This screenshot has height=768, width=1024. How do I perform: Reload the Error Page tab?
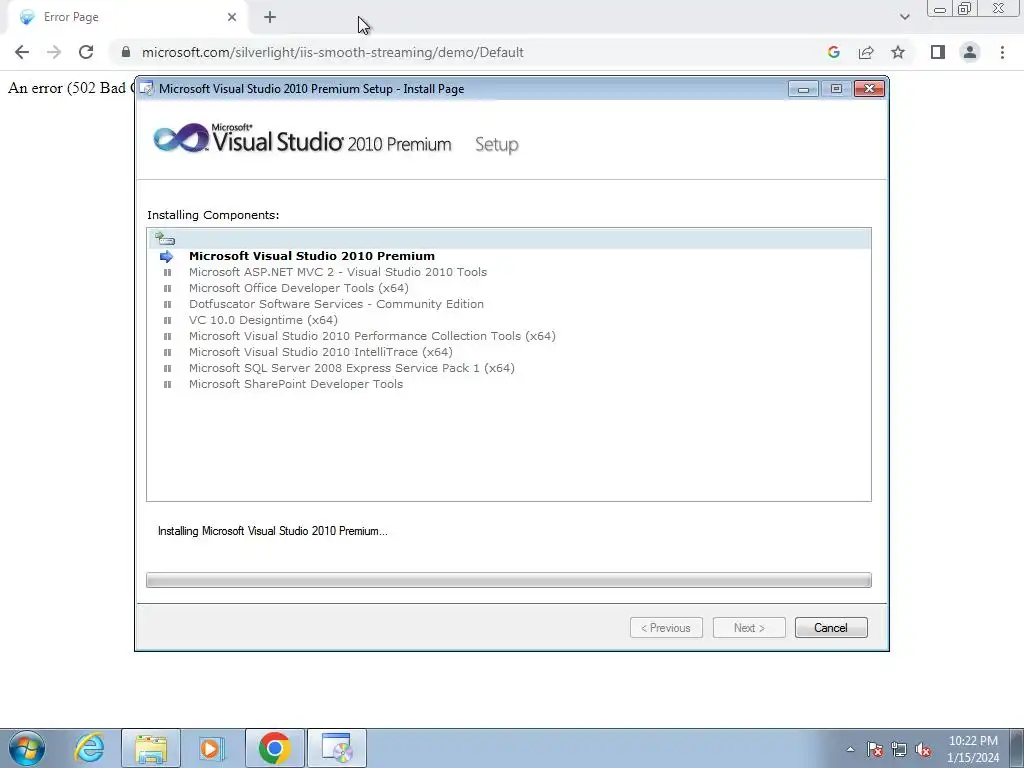point(86,52)
